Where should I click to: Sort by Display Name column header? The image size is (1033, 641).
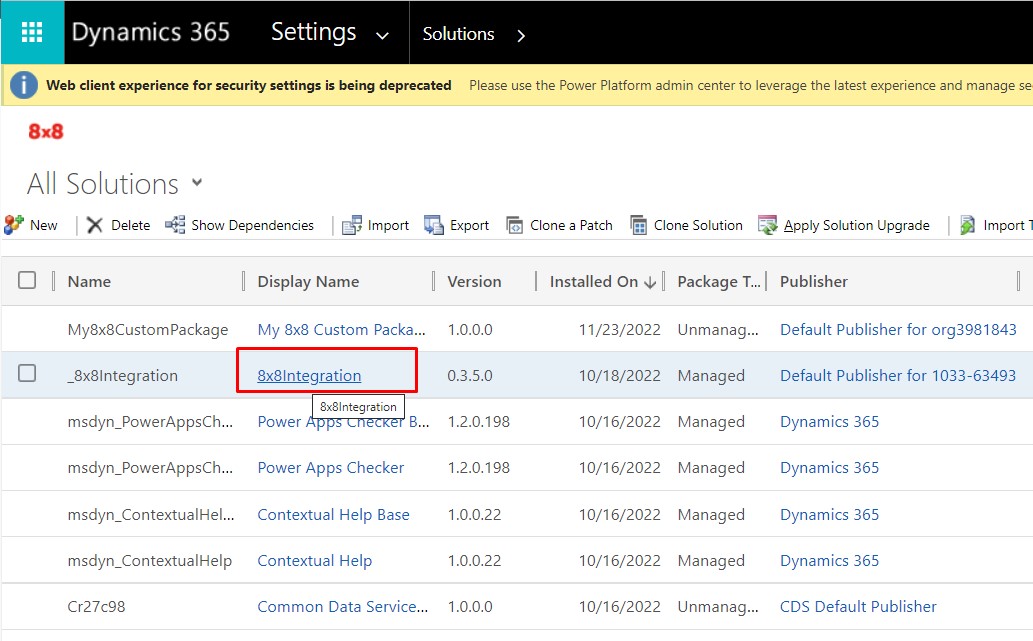pyautogui.click(x=308, y=281)
